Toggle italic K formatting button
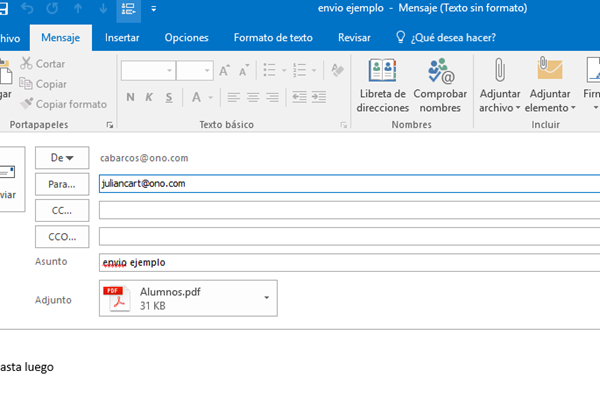 [149, 97]
